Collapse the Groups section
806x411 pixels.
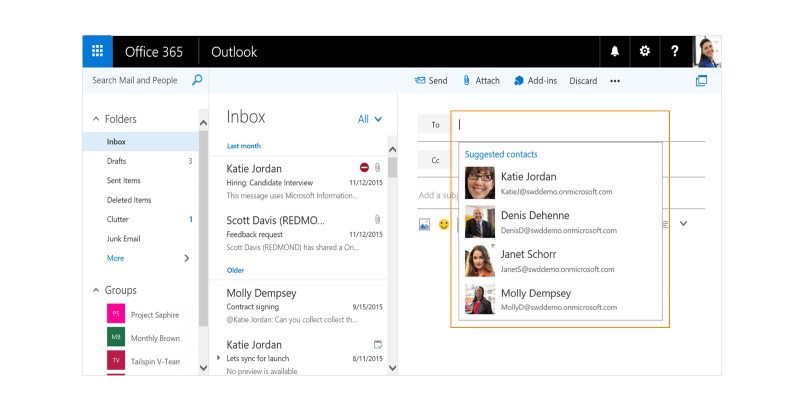[96, 290]
